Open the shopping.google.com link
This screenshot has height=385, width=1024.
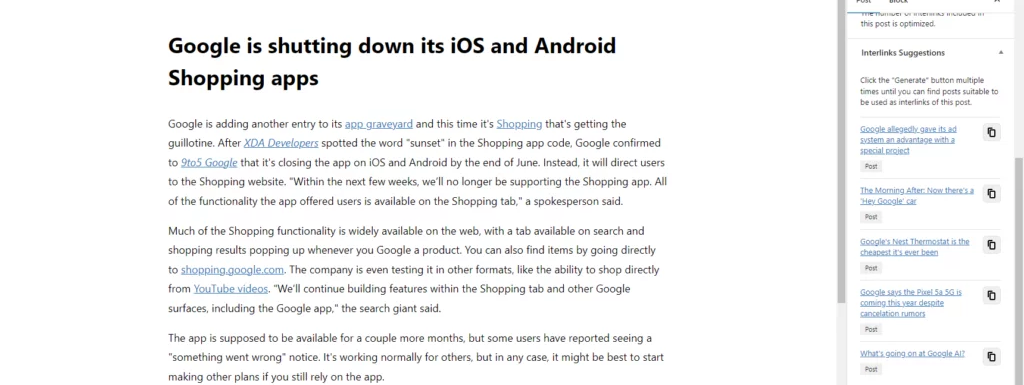(x=232, y=270)
